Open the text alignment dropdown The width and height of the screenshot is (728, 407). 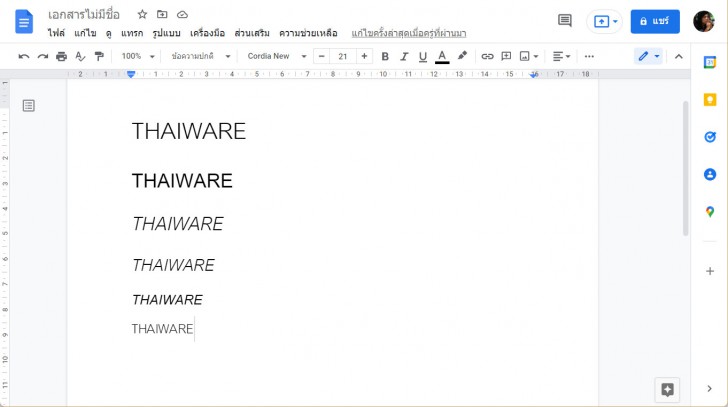tap(561, 57)
